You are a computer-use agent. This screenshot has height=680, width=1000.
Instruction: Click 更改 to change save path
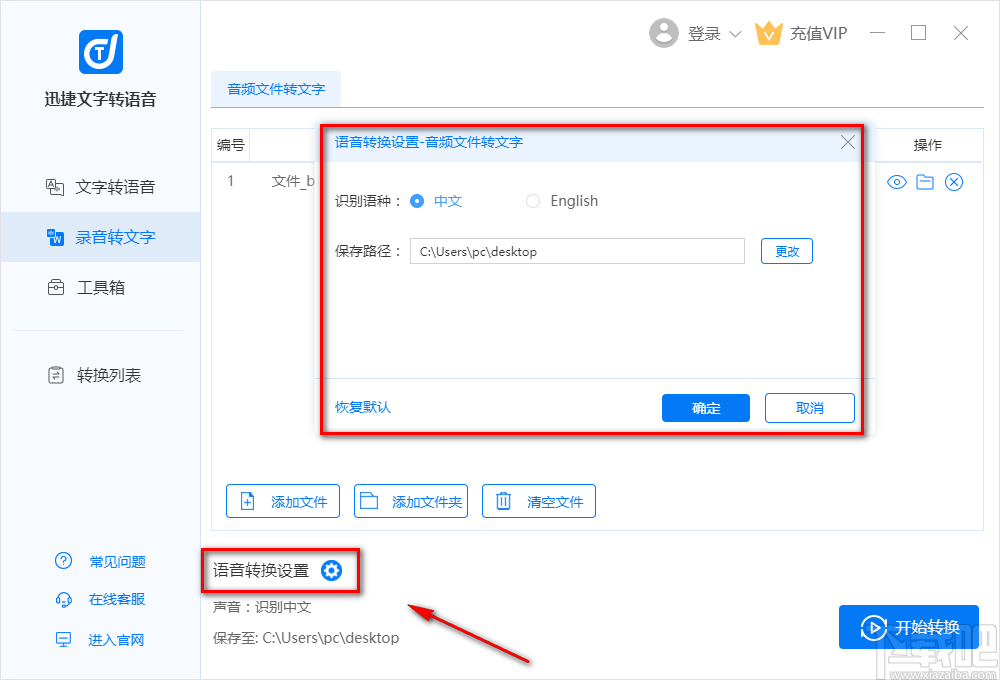pos(787,251)
